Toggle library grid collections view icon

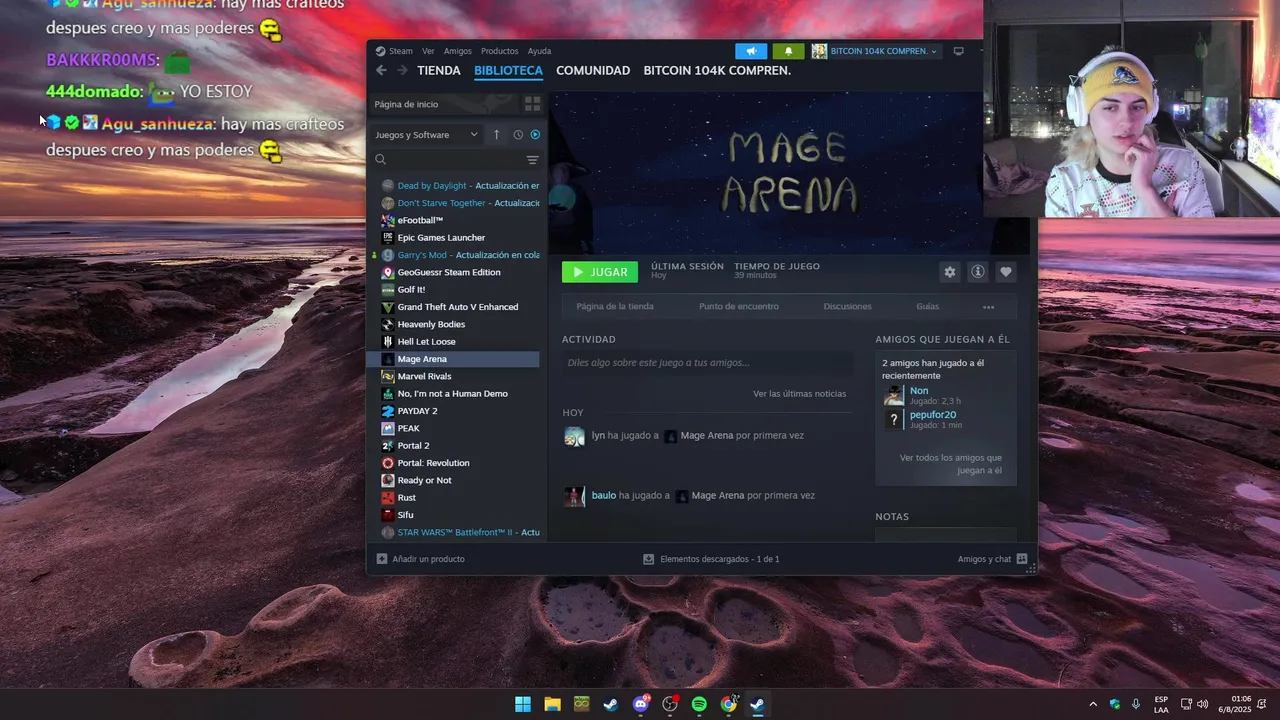tap(532, 104)
